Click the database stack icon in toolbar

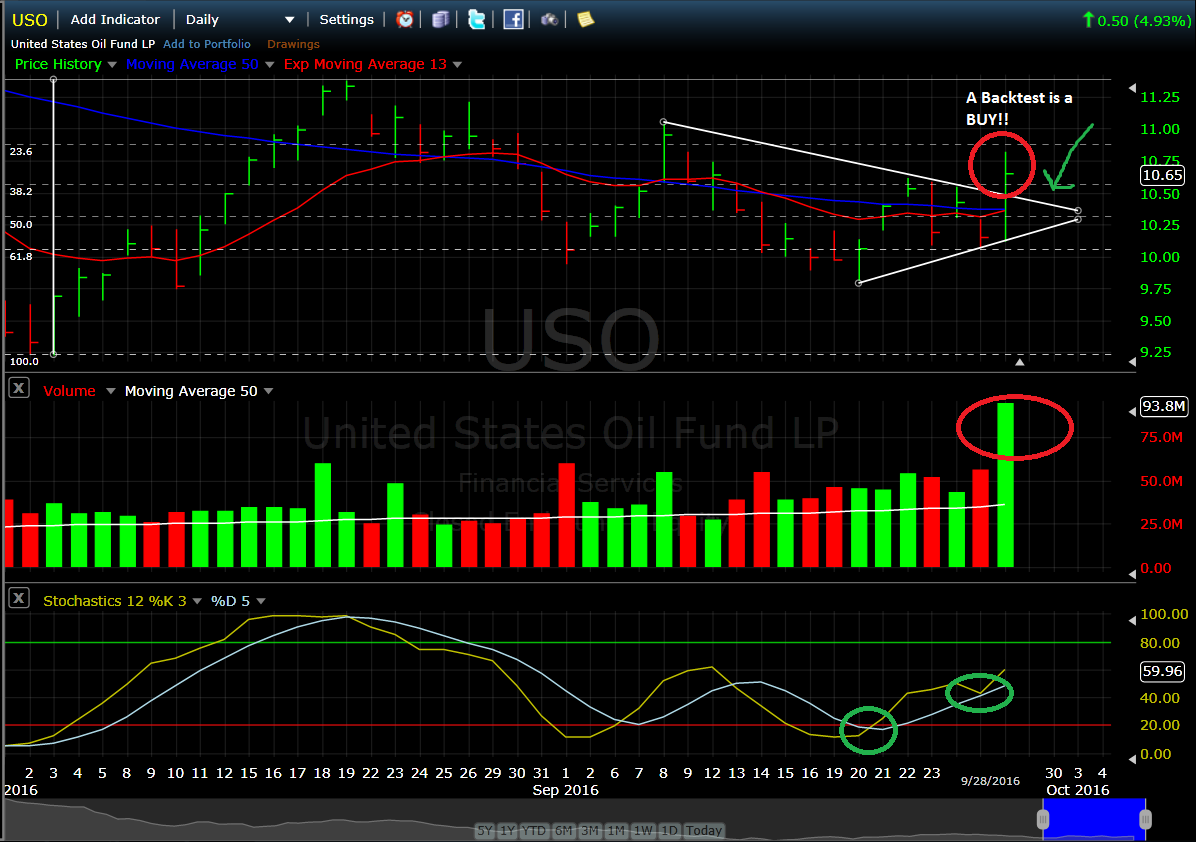[441, 19]
